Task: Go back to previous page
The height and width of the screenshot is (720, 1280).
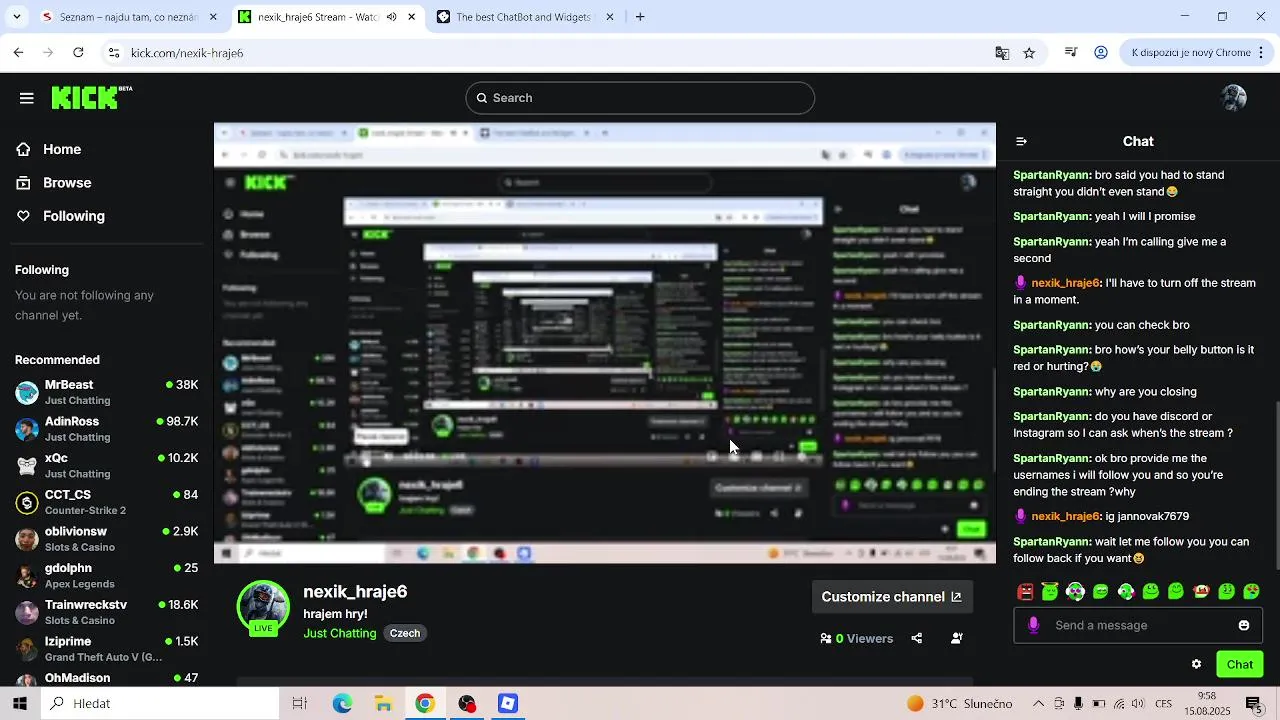Action: point(19,53)
